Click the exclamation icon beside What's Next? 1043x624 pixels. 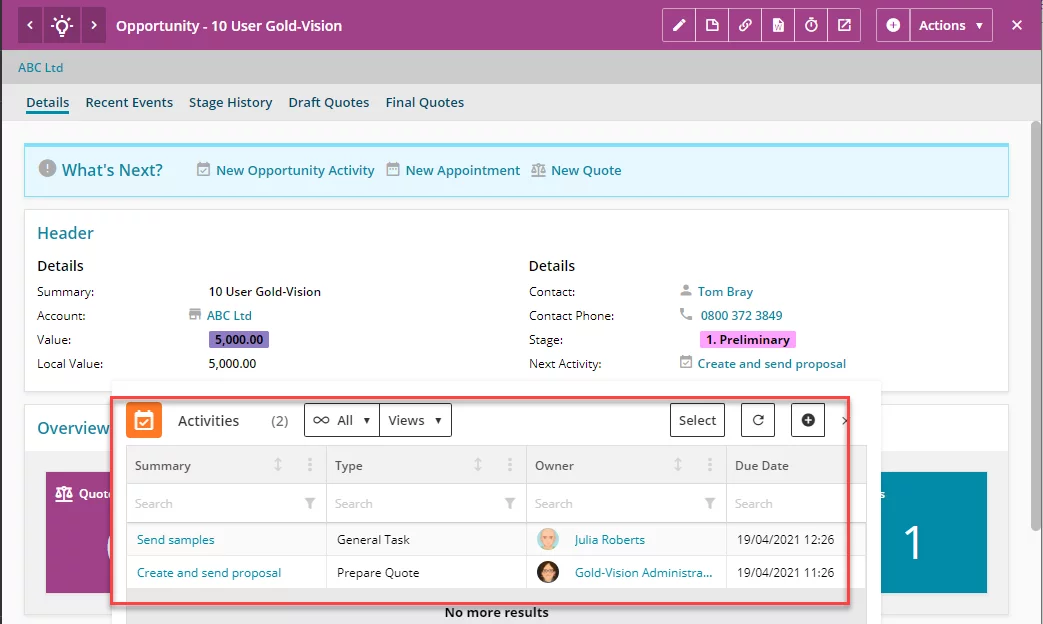click(47, 168)
